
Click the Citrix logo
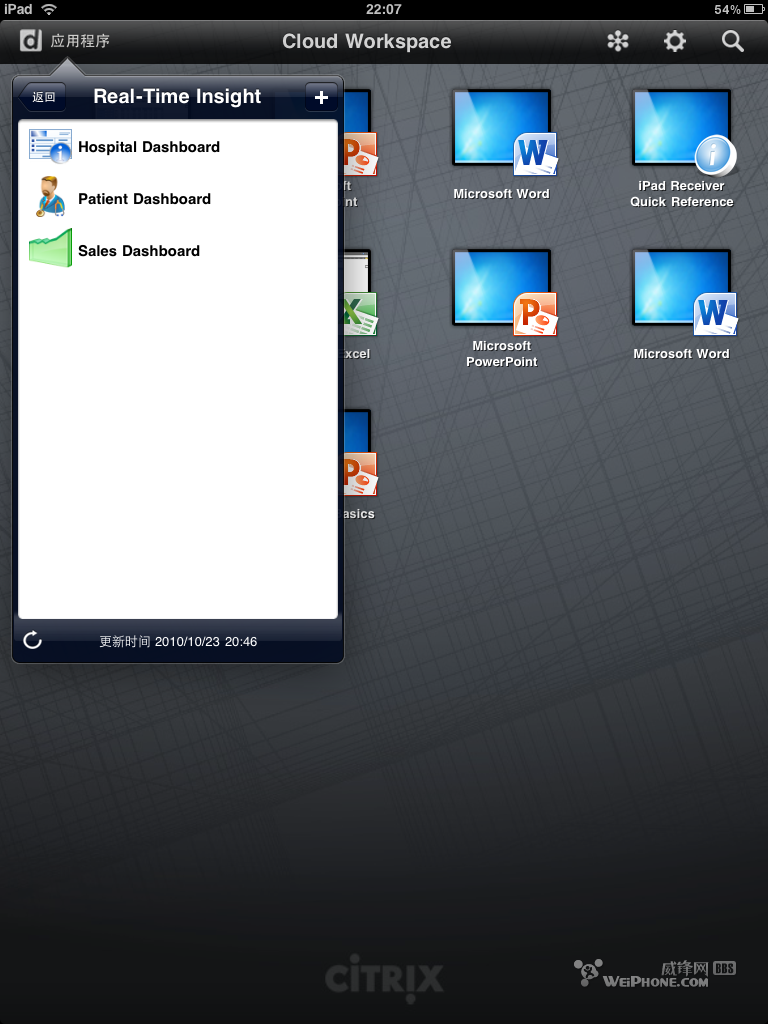point(384,977)
